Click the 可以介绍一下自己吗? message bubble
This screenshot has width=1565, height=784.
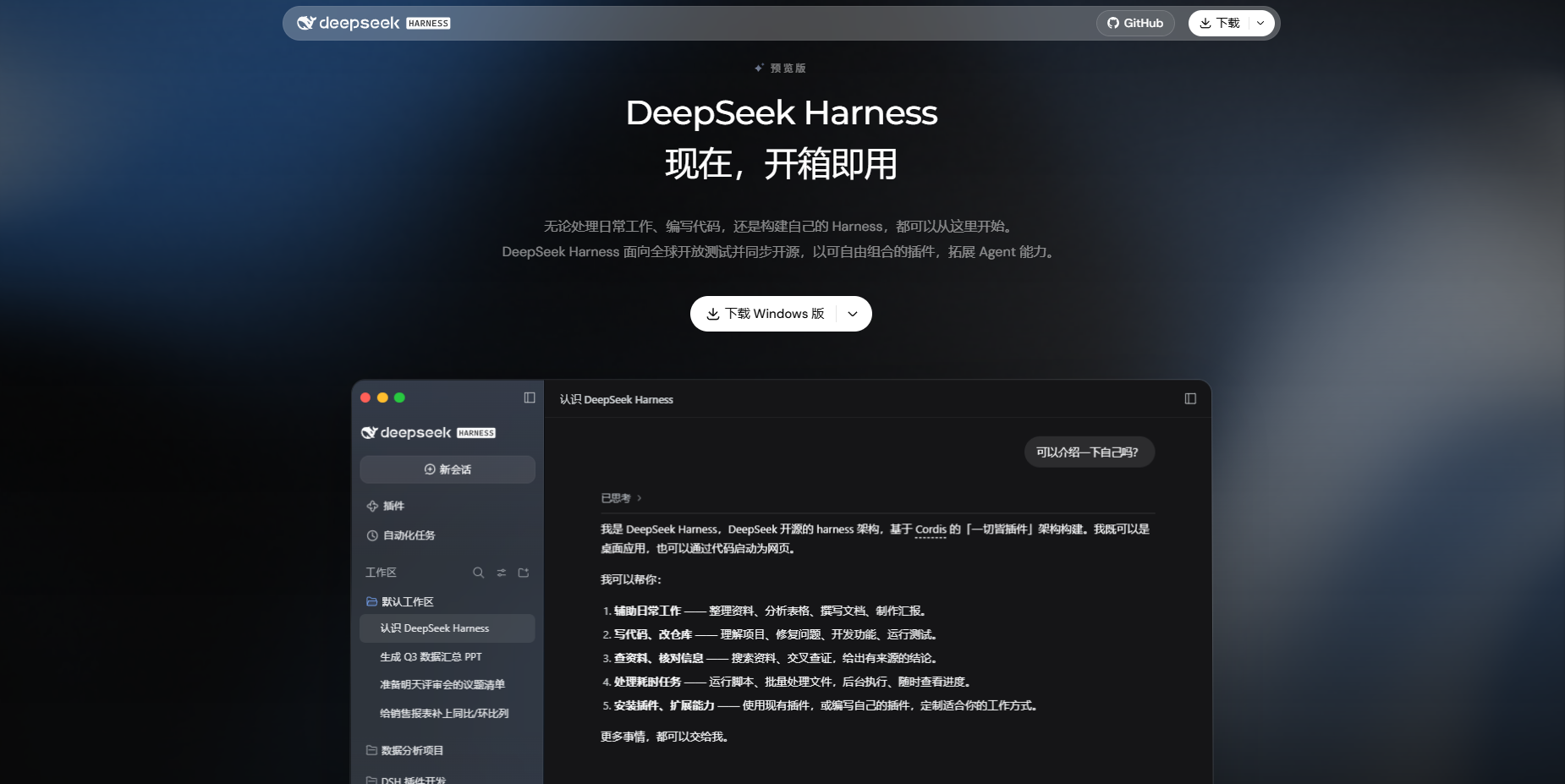click(x=1090, y=452)
